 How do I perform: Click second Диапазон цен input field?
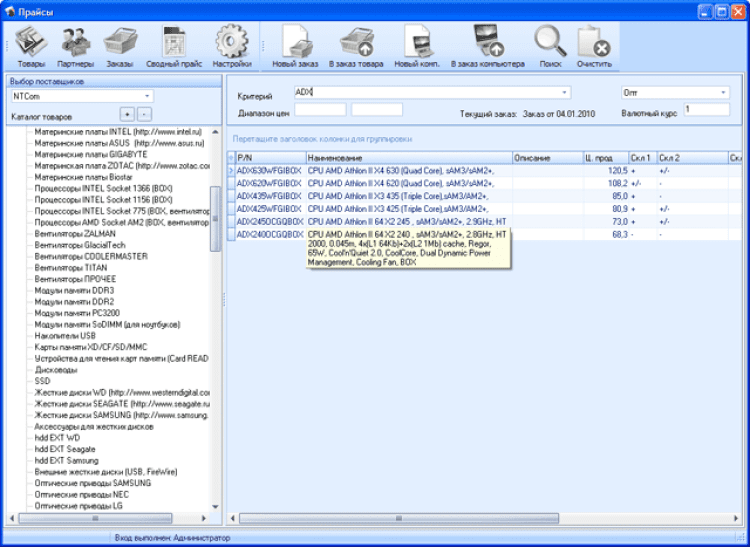(377, 109)
